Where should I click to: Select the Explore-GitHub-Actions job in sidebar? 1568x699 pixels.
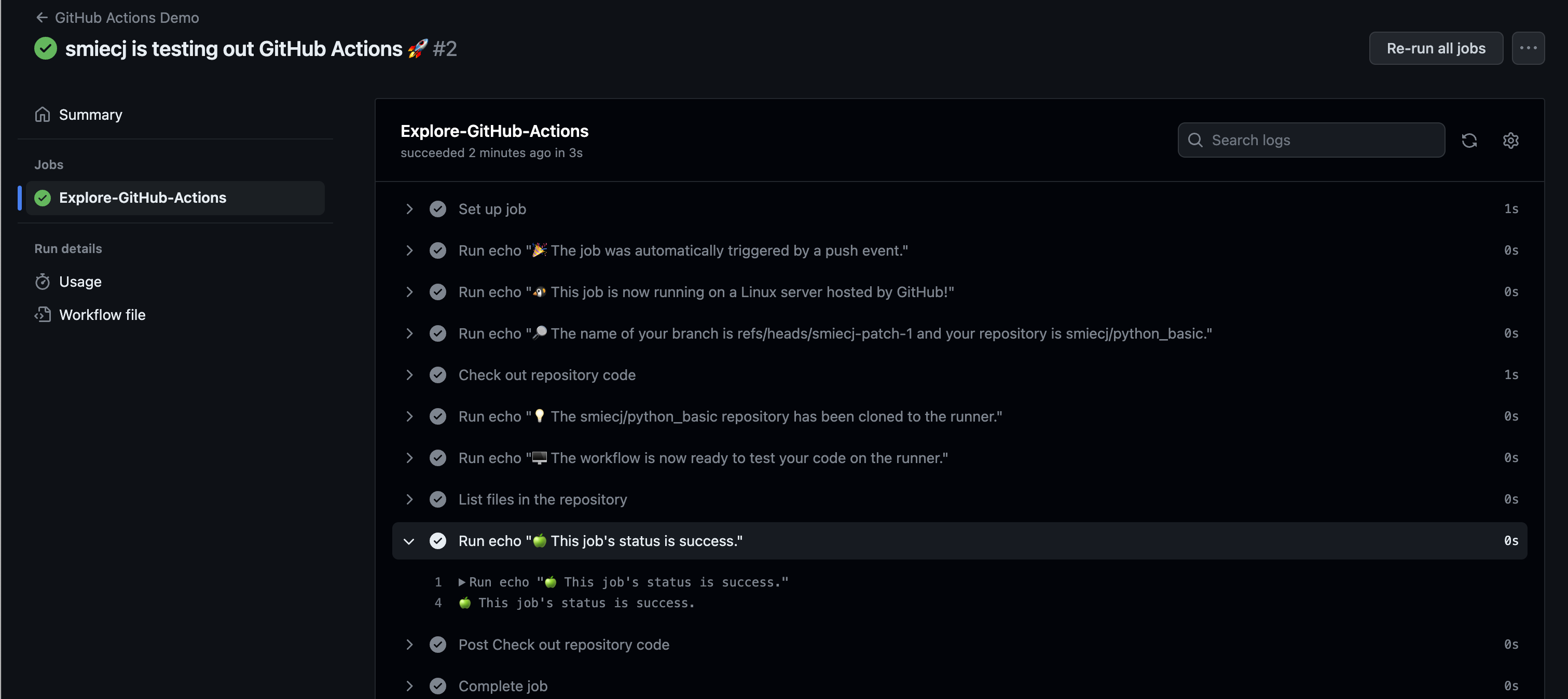pyautogui.click(x=143, y=198)
